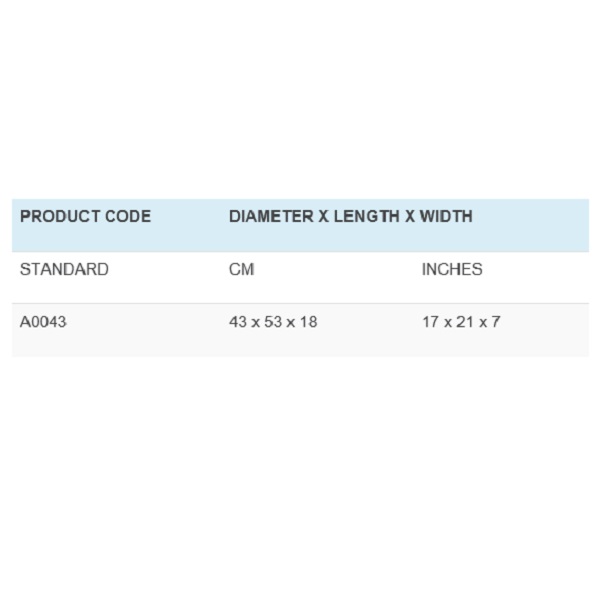Click the number 21 in inch dimensions
This screenshot has width=600, height=600.
pos(465,322)
